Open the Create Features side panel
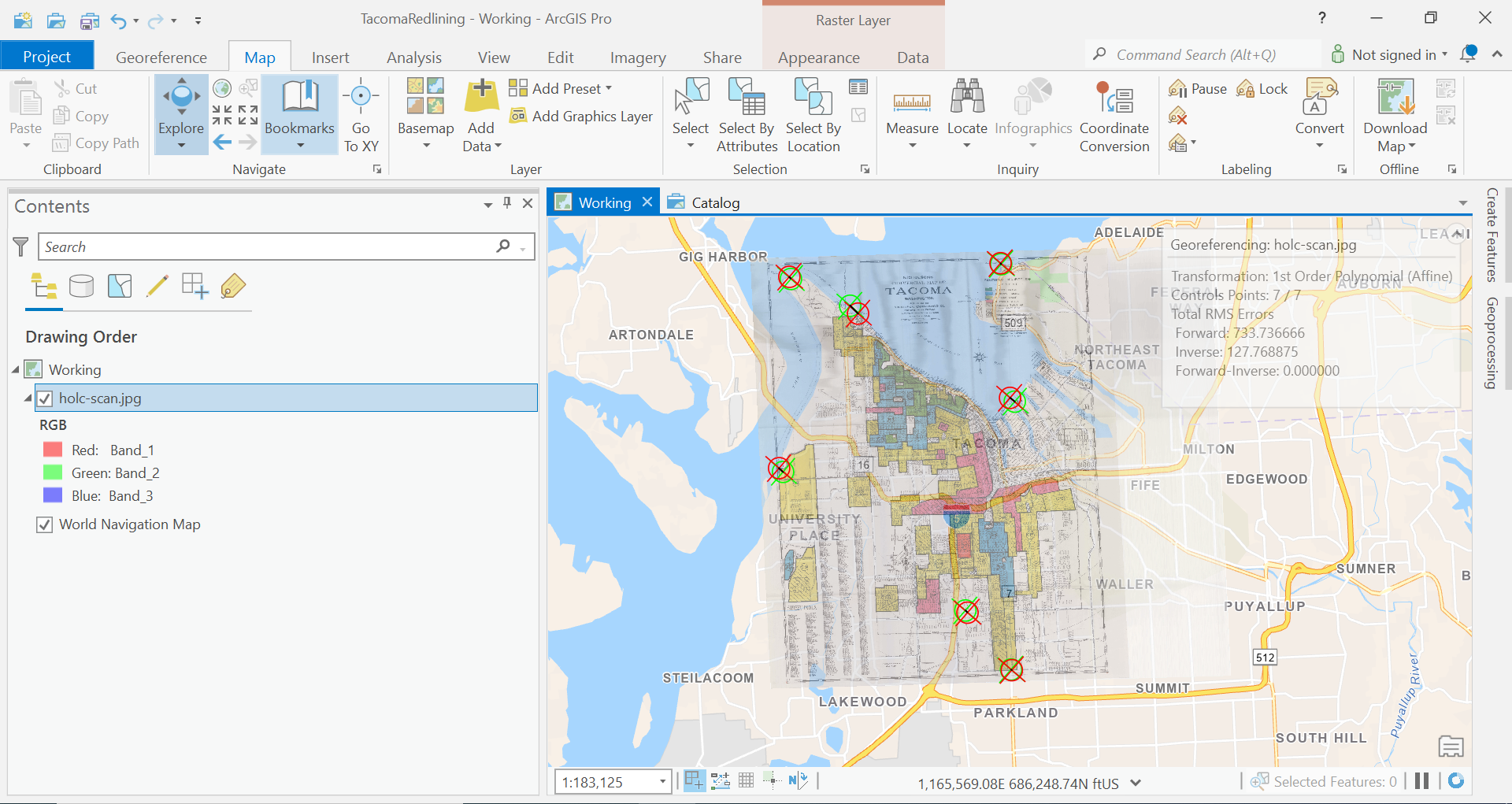This screenshot has height=804, width=1512. click(1492, 235)
